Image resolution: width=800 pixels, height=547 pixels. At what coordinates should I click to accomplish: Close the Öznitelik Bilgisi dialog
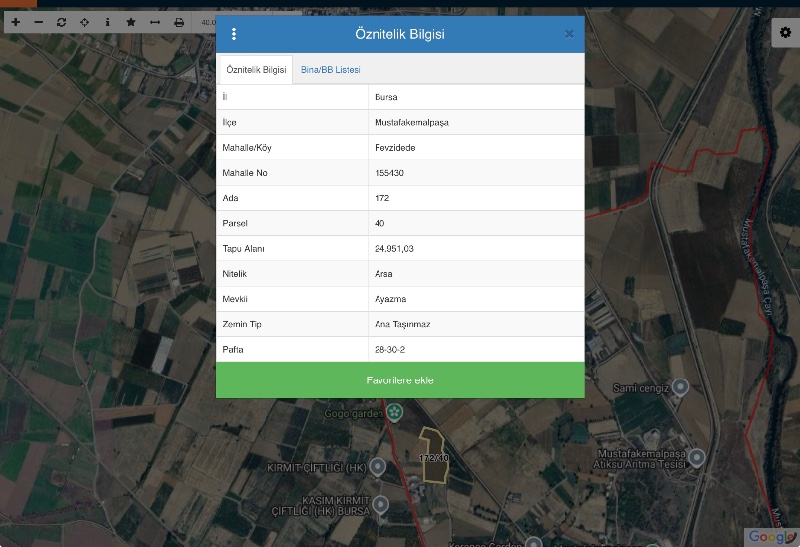click(569, 34)
